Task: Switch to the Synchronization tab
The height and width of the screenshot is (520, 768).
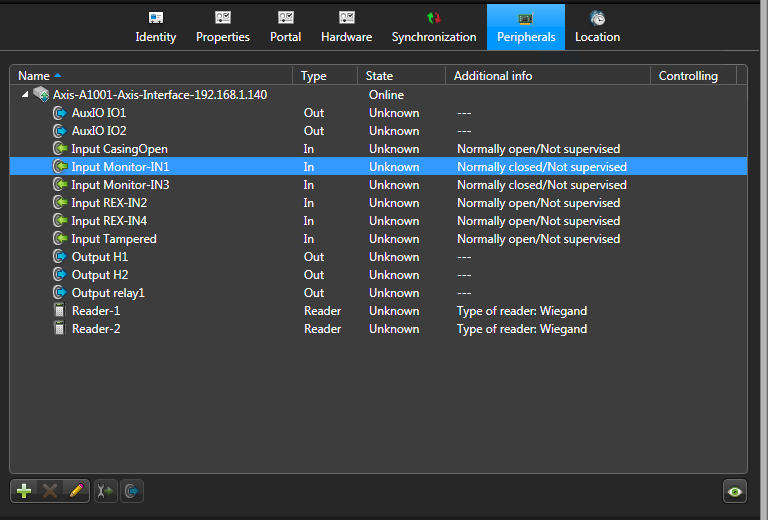Action: click(x=433, y=27)
